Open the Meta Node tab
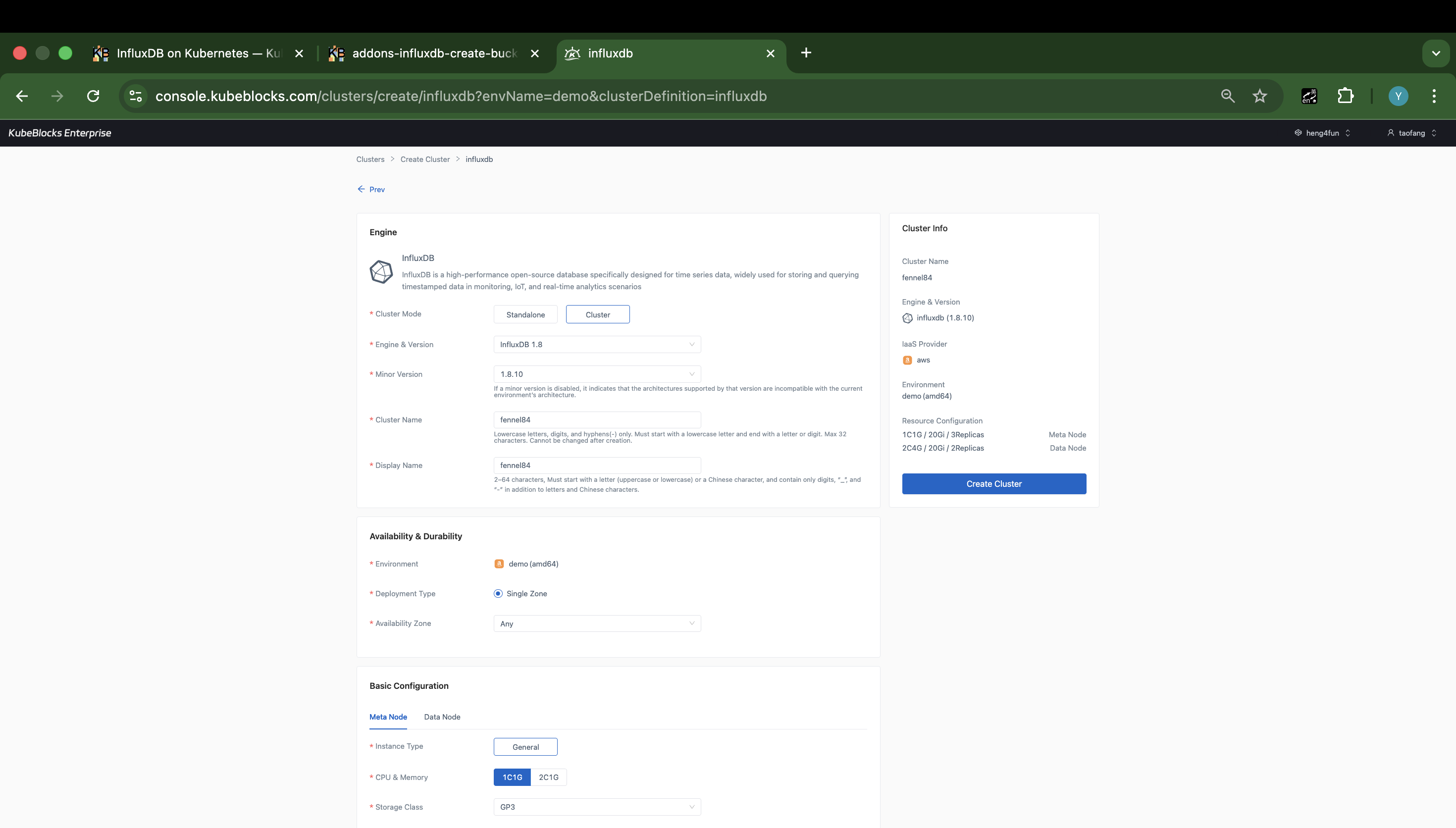 click(388, 717)
